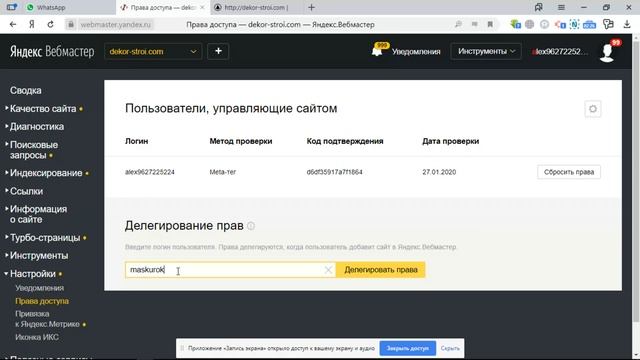640x360 pixels.
Task: Open Уведомления under Настройки
Action: coord(40,288)
